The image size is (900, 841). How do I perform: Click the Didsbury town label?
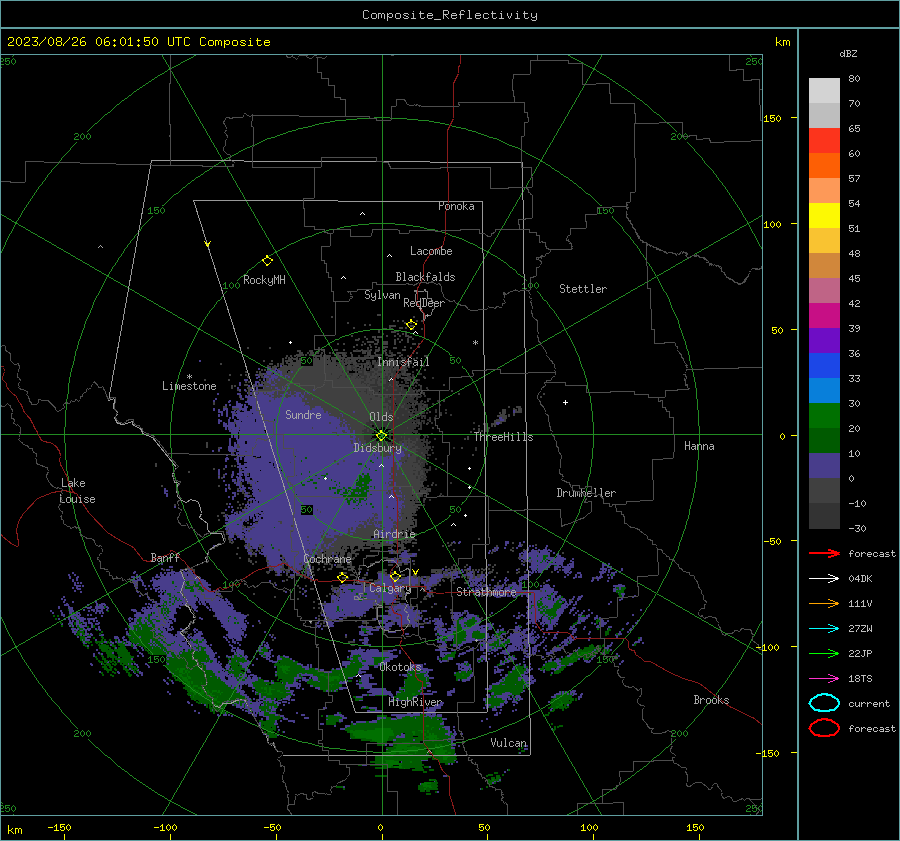378,448
